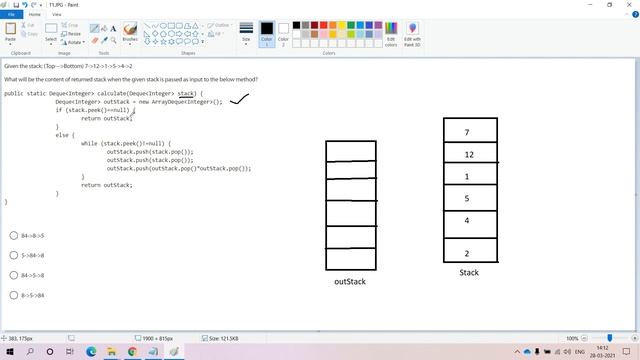Select the Magnifier tool
Image resolution: width=640 pixels, height=360 pixels.
(113, 40)
